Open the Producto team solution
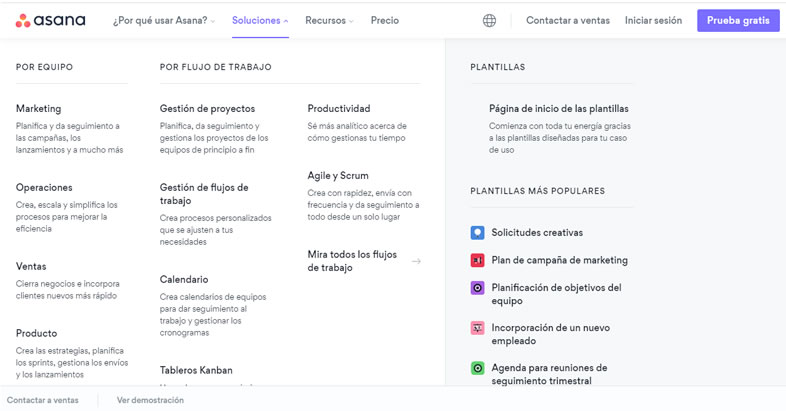786x411 pixels. click(37, 333)
